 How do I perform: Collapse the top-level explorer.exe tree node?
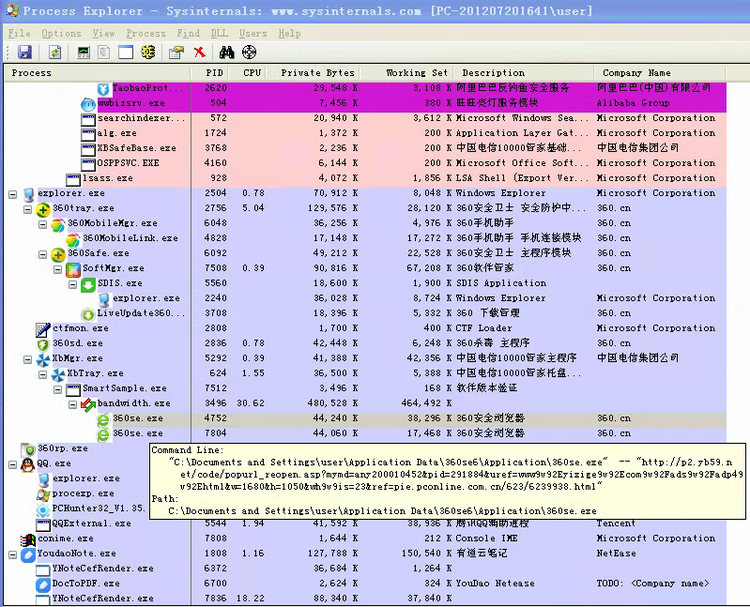click(x=13, y=194)
